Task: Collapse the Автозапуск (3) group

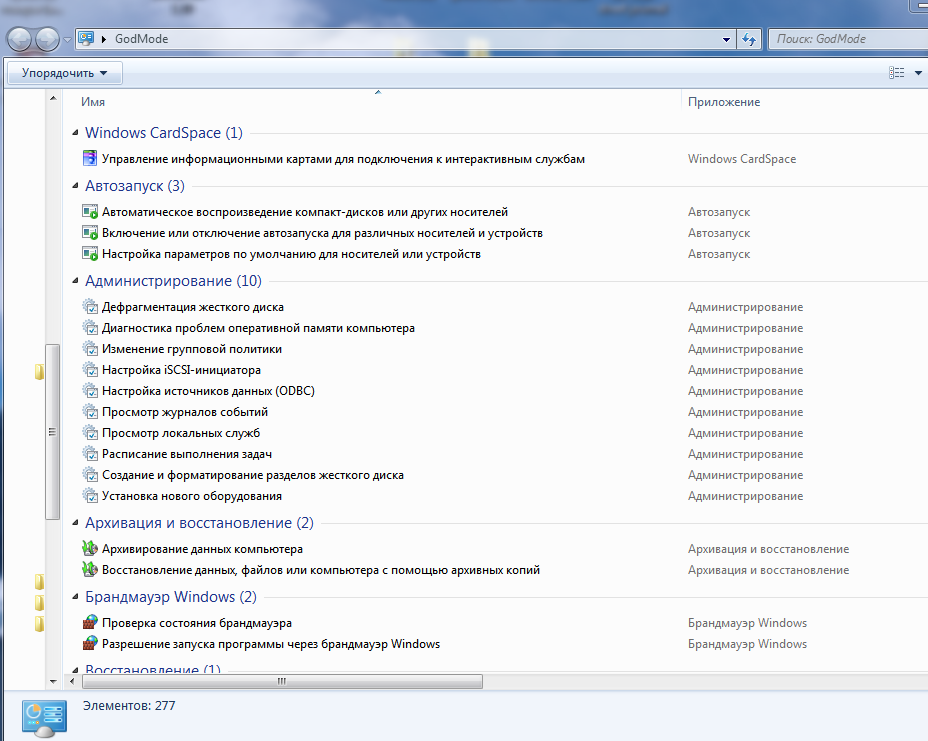Action: click(x=75, y=186)
